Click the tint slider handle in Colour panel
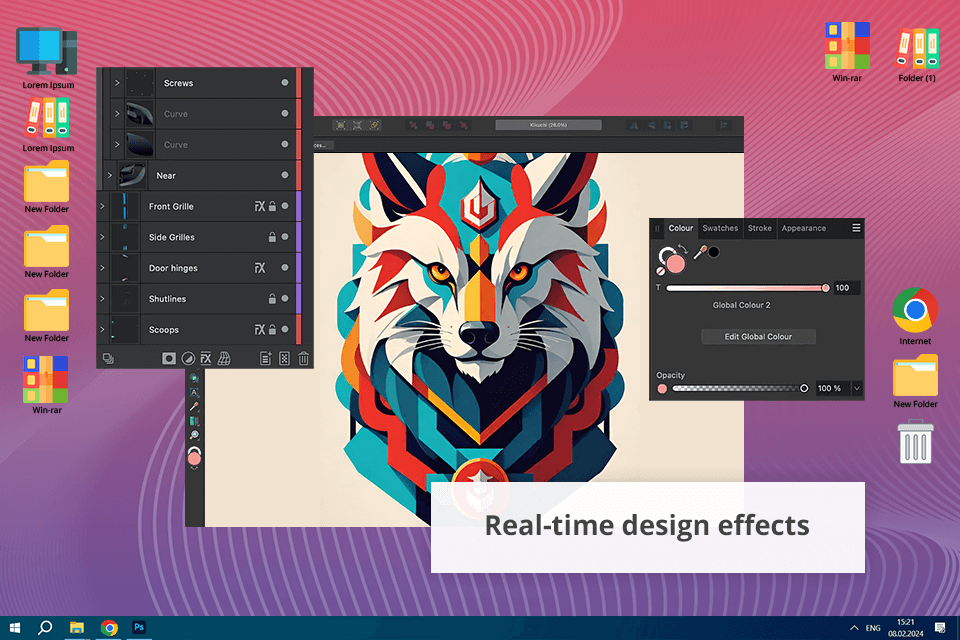Screen dimensions: 960x640 point(825,288)
